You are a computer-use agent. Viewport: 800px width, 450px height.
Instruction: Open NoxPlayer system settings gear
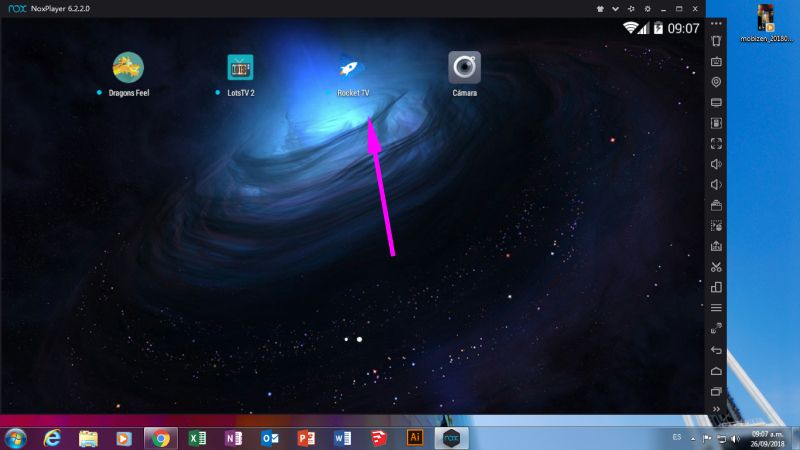[x=647, y=9]
